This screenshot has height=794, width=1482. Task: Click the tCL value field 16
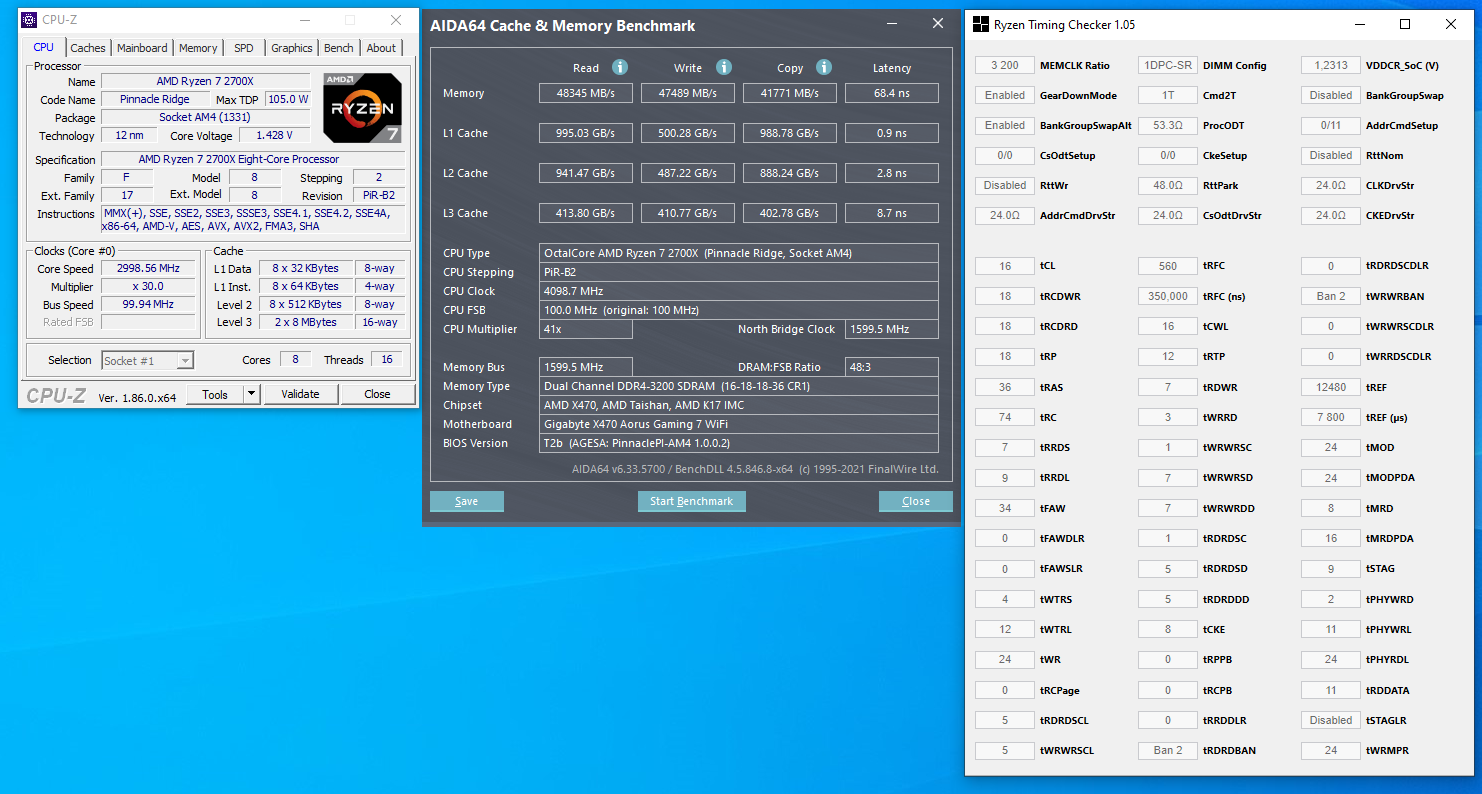[1005, 266]
